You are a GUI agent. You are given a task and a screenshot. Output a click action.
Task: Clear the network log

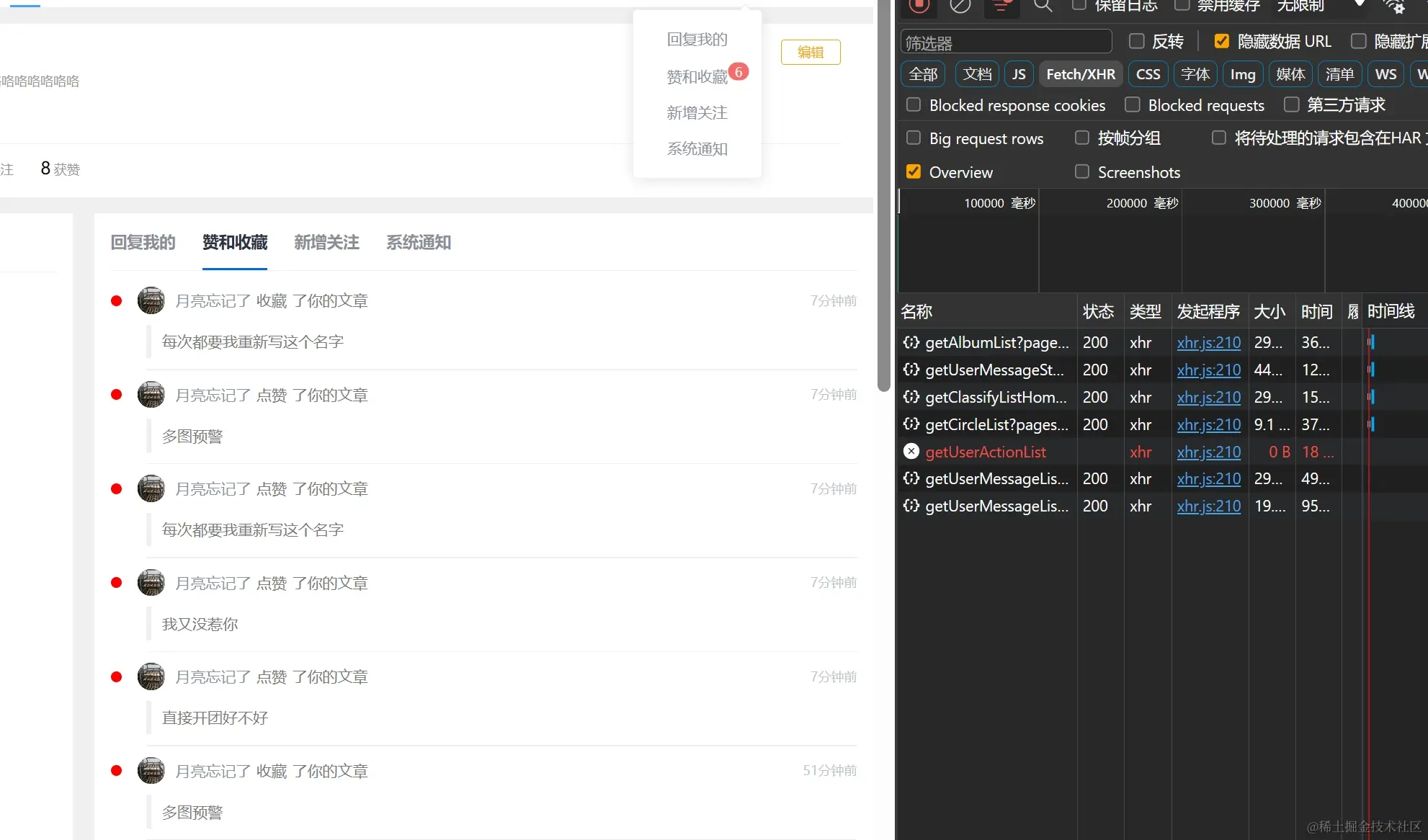click(960, 6)
